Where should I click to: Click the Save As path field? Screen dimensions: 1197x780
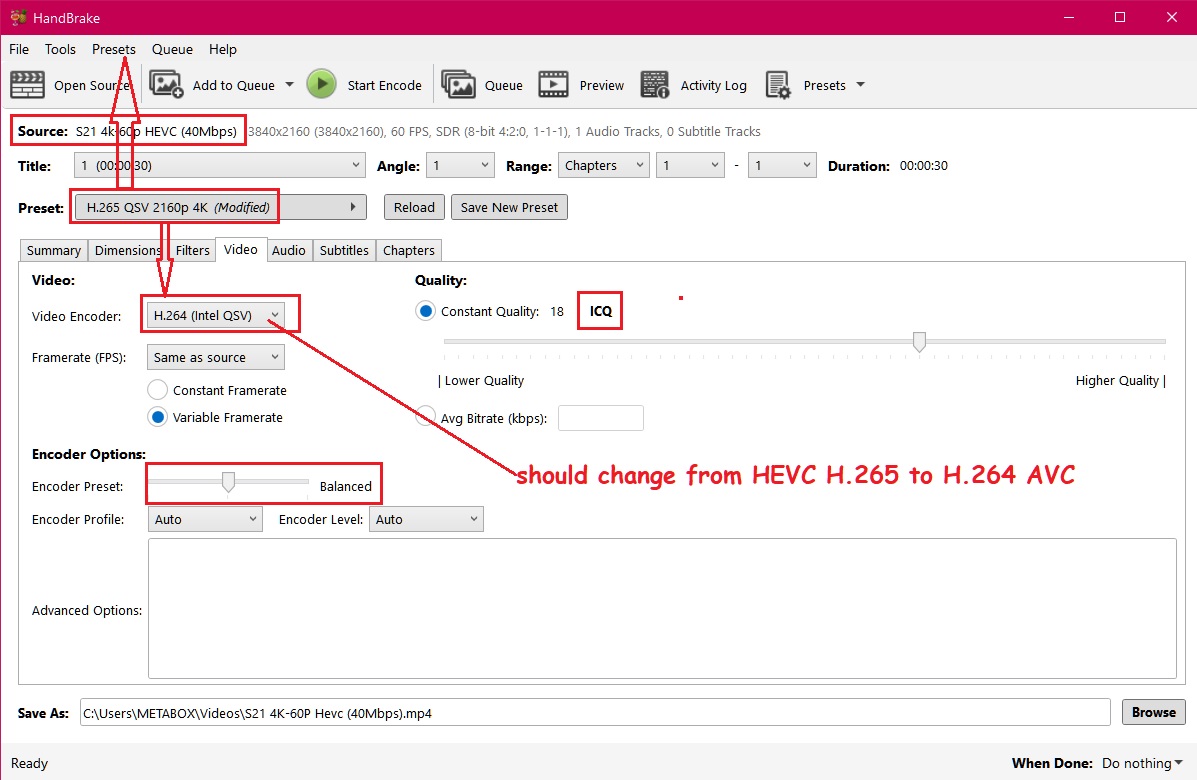tap(595, 713)
